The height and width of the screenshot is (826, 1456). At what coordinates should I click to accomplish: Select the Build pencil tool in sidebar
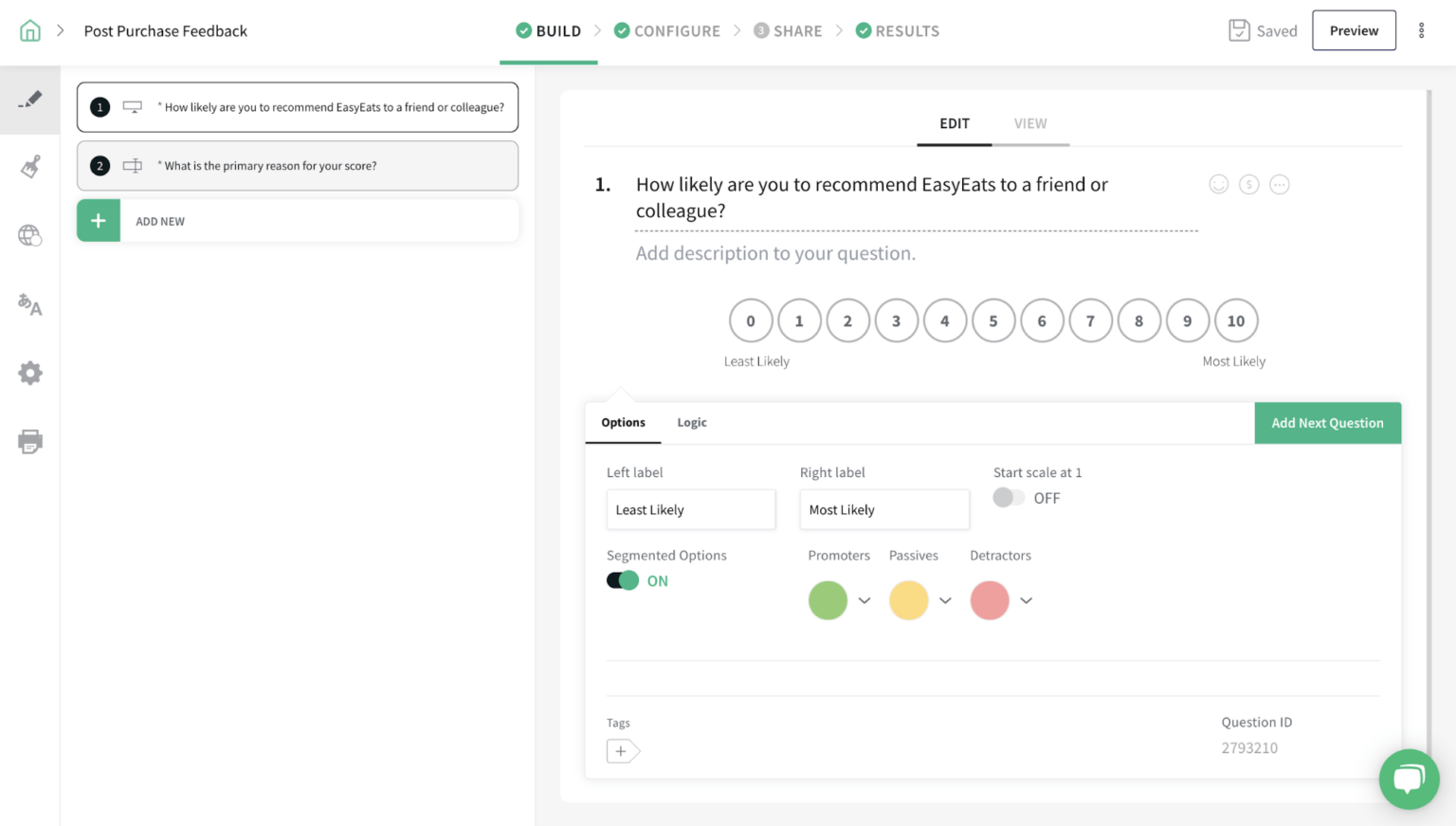(29, 98)
